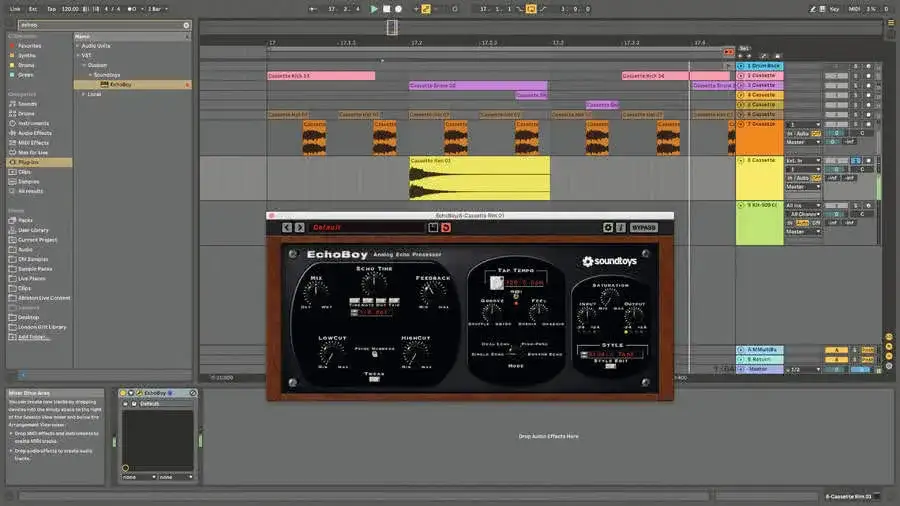Screen dimensions: 900x506
Task: Toggle EchoBoy device activator in device view
Action: coord(123,393)
